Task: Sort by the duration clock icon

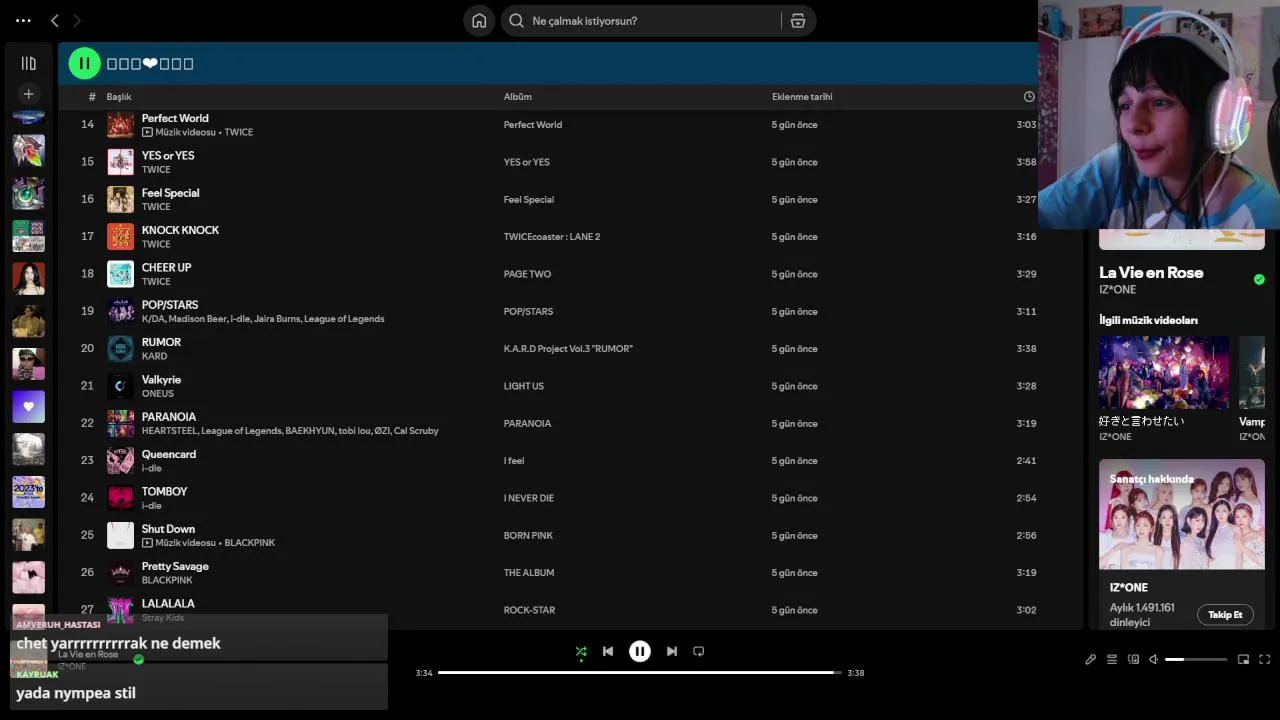Action: [x=1029, y=97]
